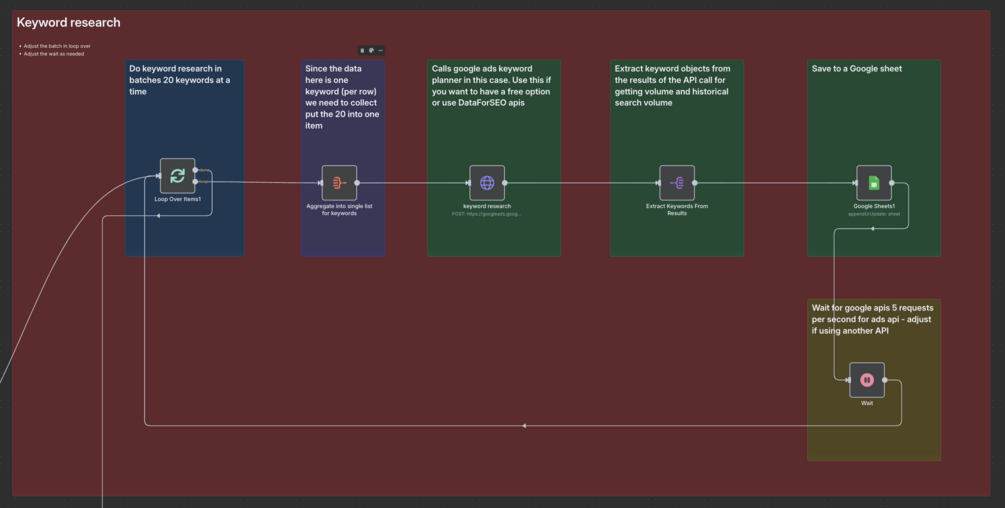Screen dimensions: 1005x508
Task: Select the Extract Keywords From Results node
Action: tap(677, 183)
